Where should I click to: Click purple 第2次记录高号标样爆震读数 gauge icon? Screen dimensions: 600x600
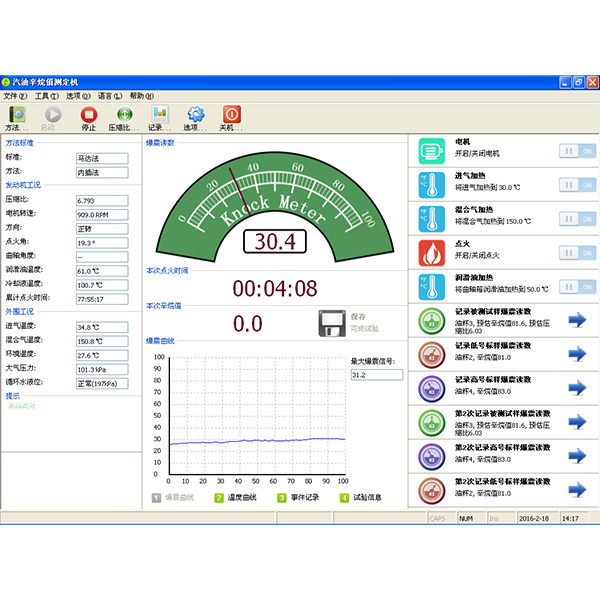[432, 457]
